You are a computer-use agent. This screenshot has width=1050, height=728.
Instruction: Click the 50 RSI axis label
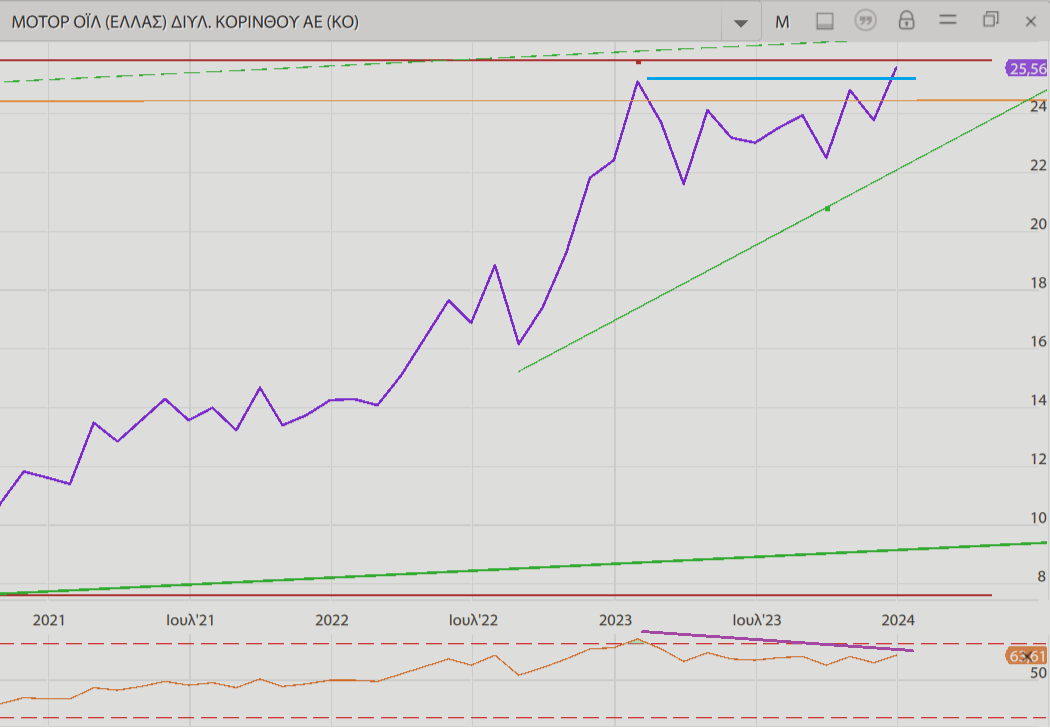click(x=1038, y=673)
